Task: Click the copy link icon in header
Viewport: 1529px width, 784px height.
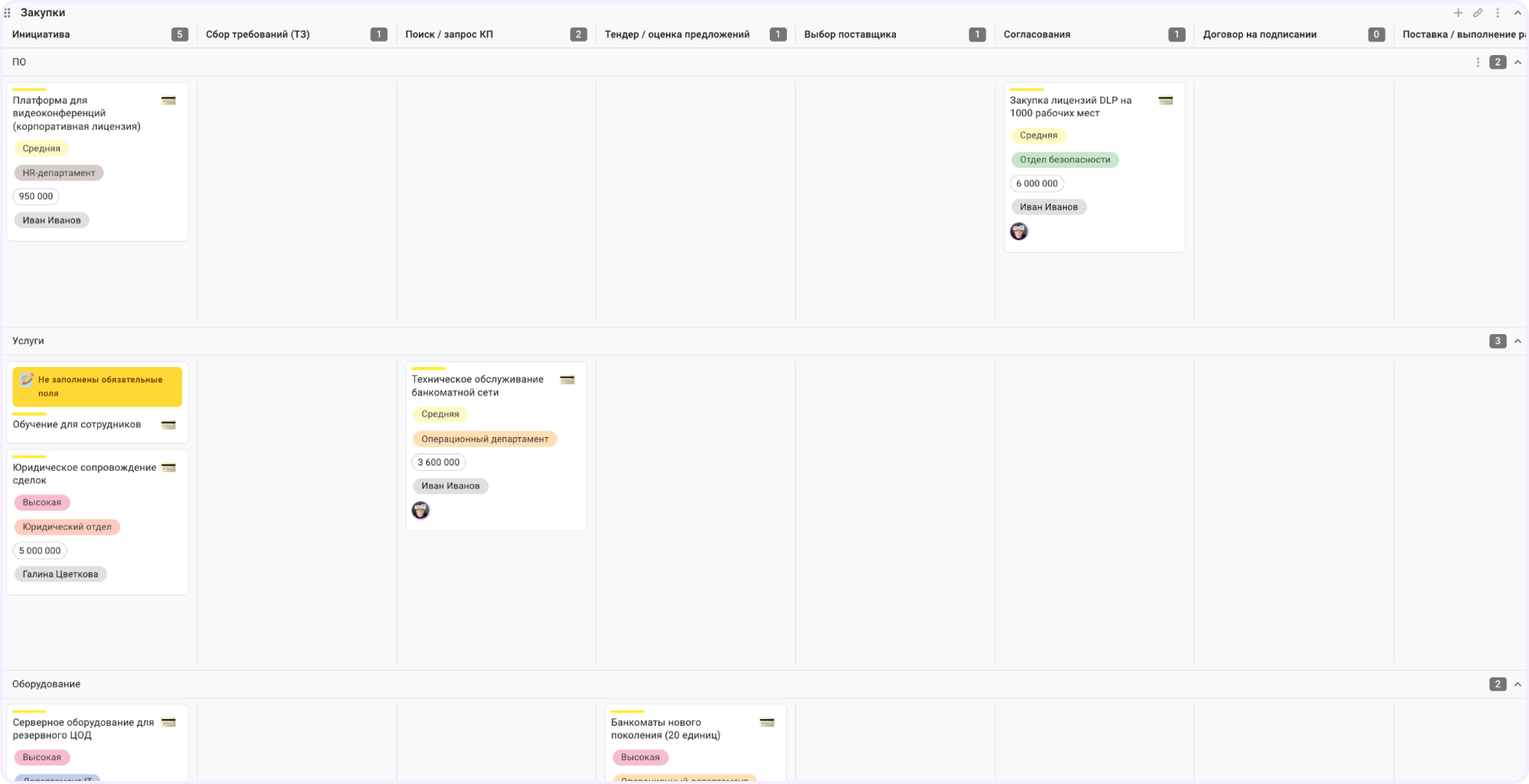Action: click(1478, 13)
